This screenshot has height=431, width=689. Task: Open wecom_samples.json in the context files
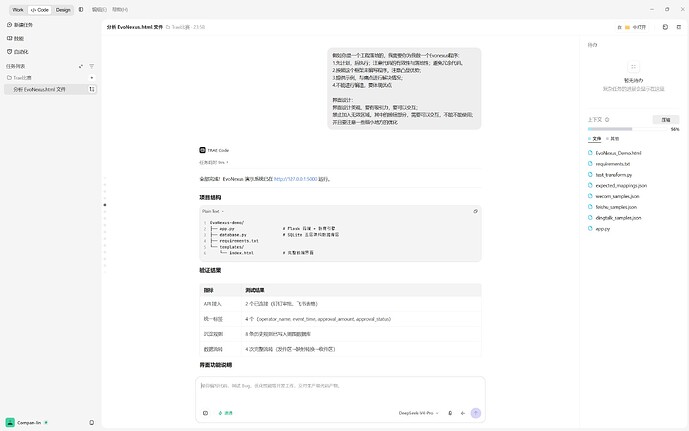(x=617, y=196)
